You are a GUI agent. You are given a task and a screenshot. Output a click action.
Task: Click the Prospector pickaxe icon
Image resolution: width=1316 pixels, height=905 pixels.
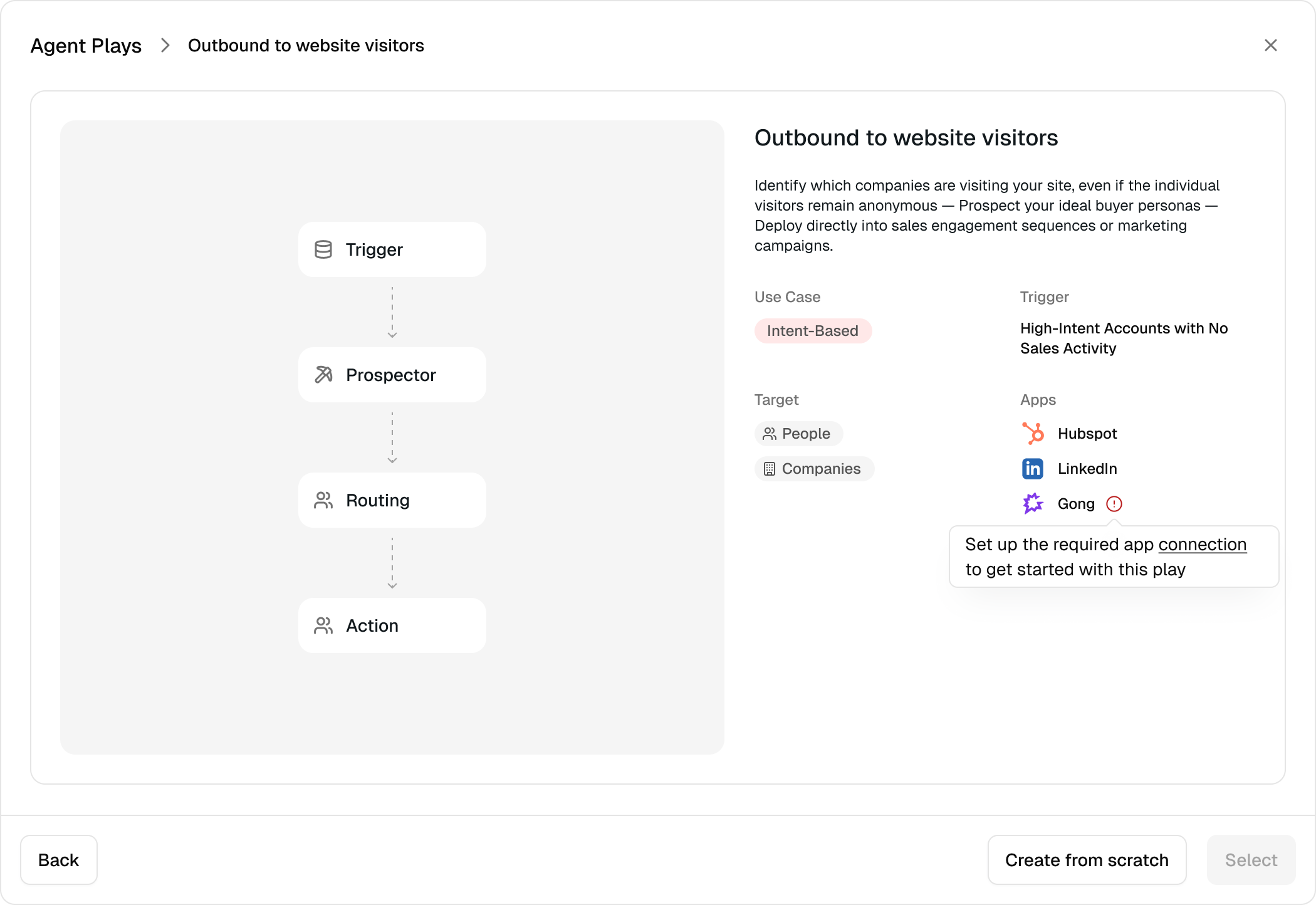point(323,375)
